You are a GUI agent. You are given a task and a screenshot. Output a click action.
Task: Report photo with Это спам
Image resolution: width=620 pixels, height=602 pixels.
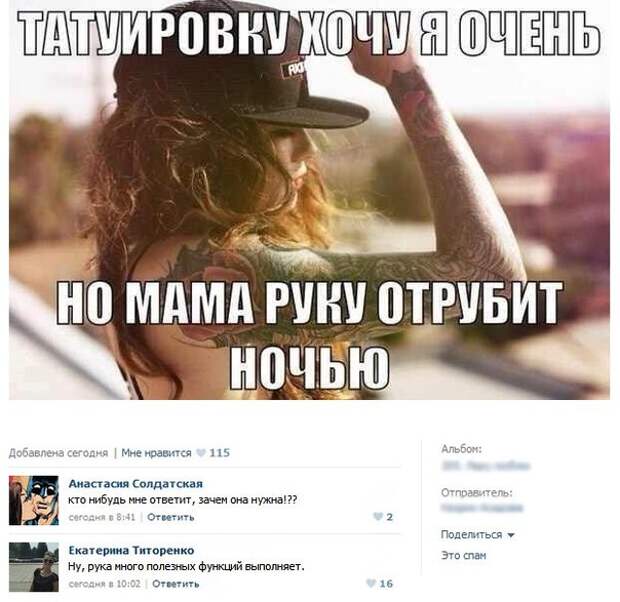coord(463,555)
